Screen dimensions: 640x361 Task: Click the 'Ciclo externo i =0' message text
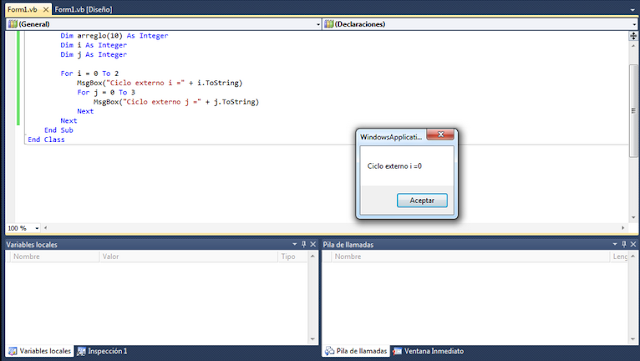tap(394, 166)
